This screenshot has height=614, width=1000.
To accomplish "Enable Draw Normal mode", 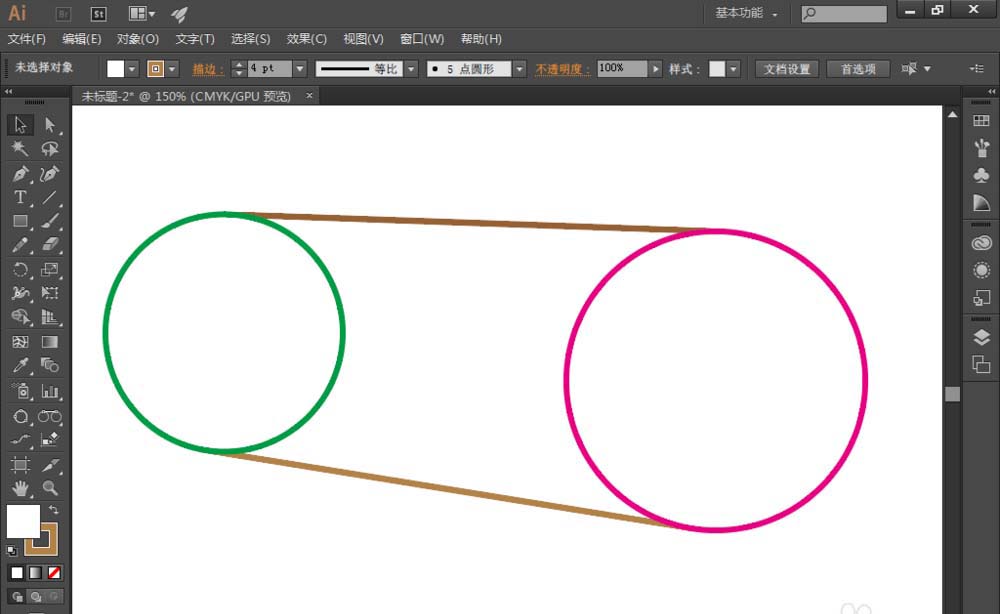I will (x=17, y=597).
